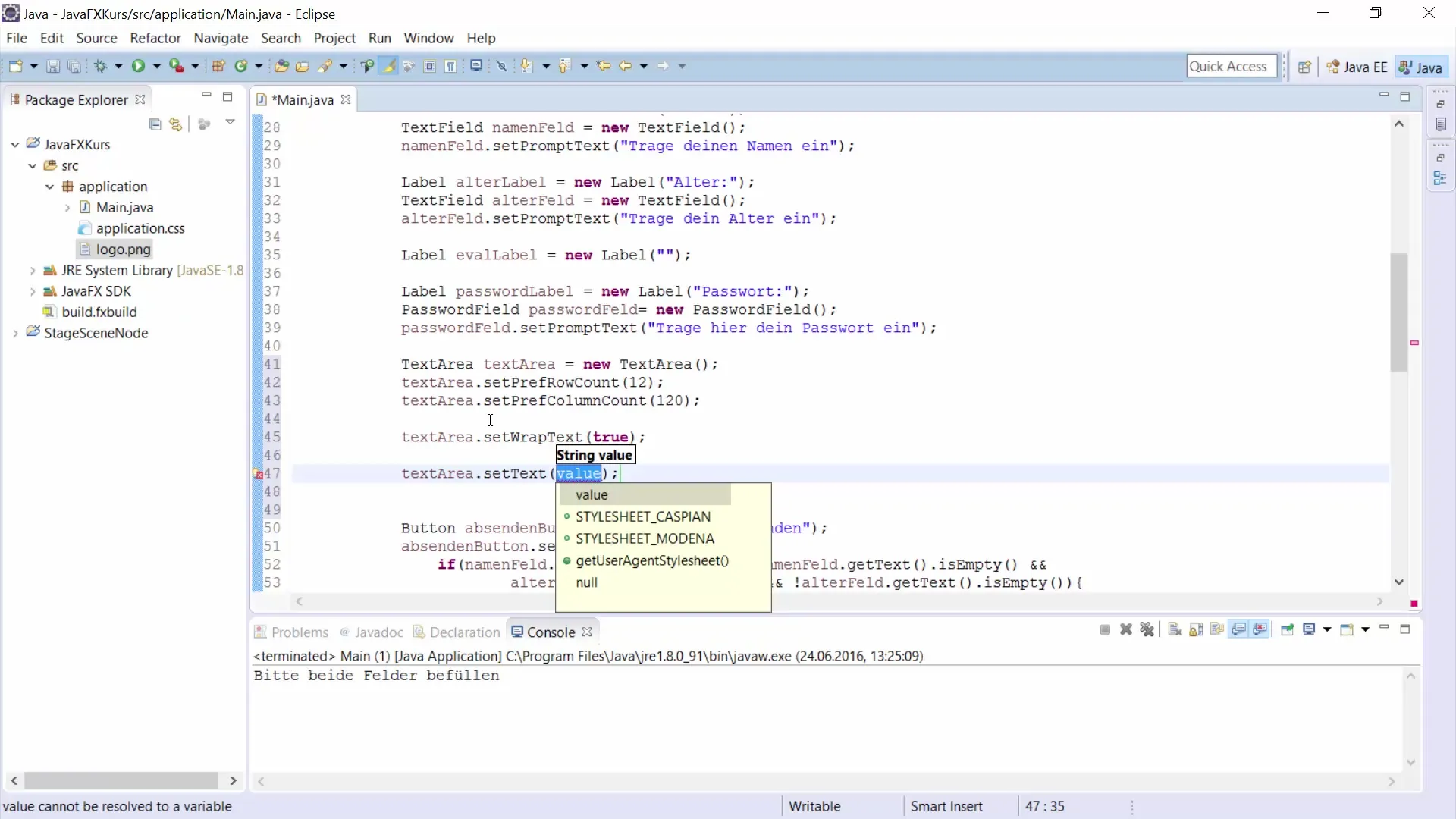Click the Package Explorer horizontal scrollbar
1456x819 pixels.
point(121,780)
